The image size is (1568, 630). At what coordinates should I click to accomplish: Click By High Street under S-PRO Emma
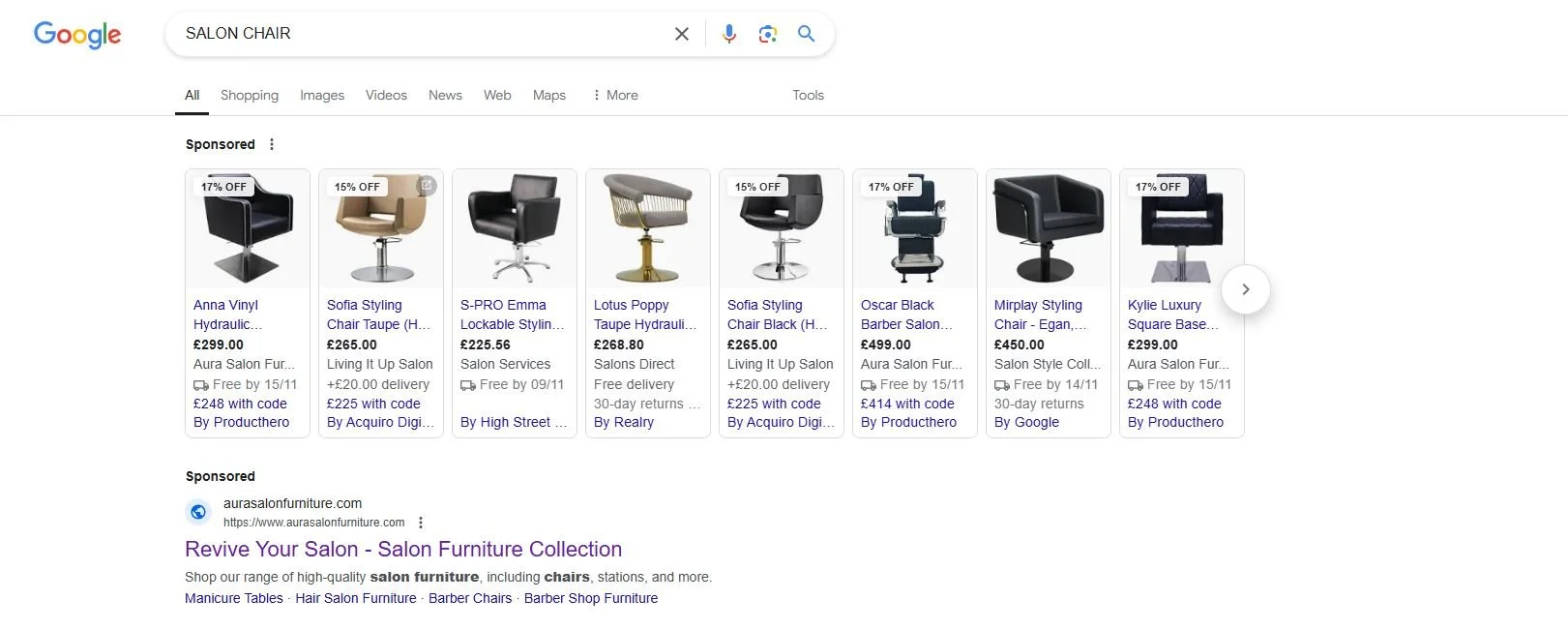[514, 422]
